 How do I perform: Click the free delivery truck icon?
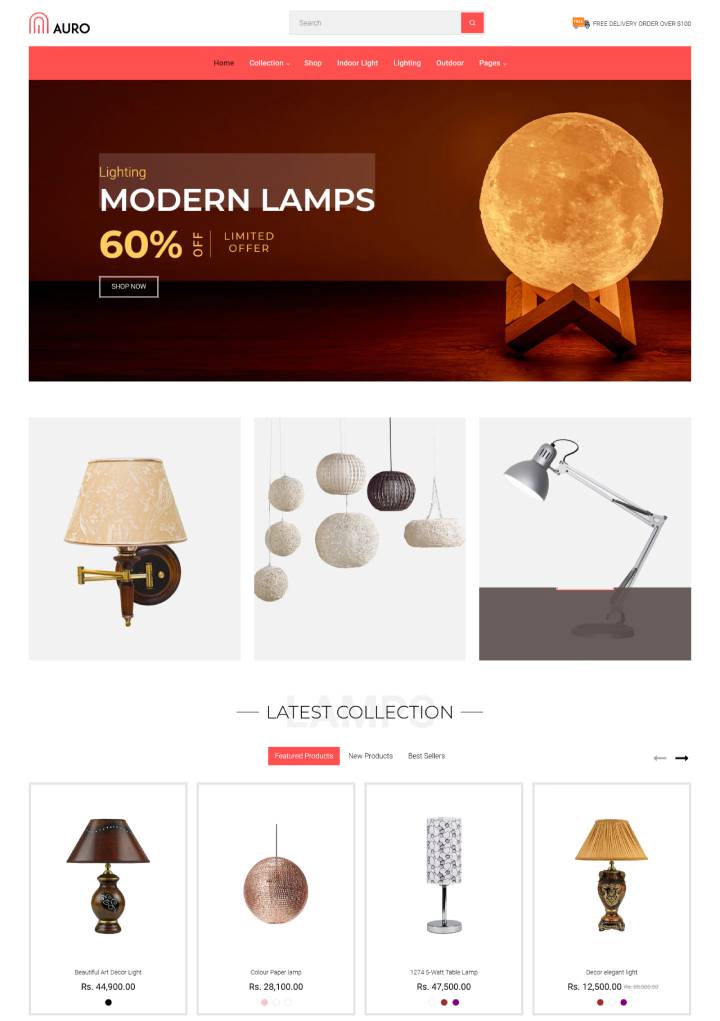click(x=581, y=23)
